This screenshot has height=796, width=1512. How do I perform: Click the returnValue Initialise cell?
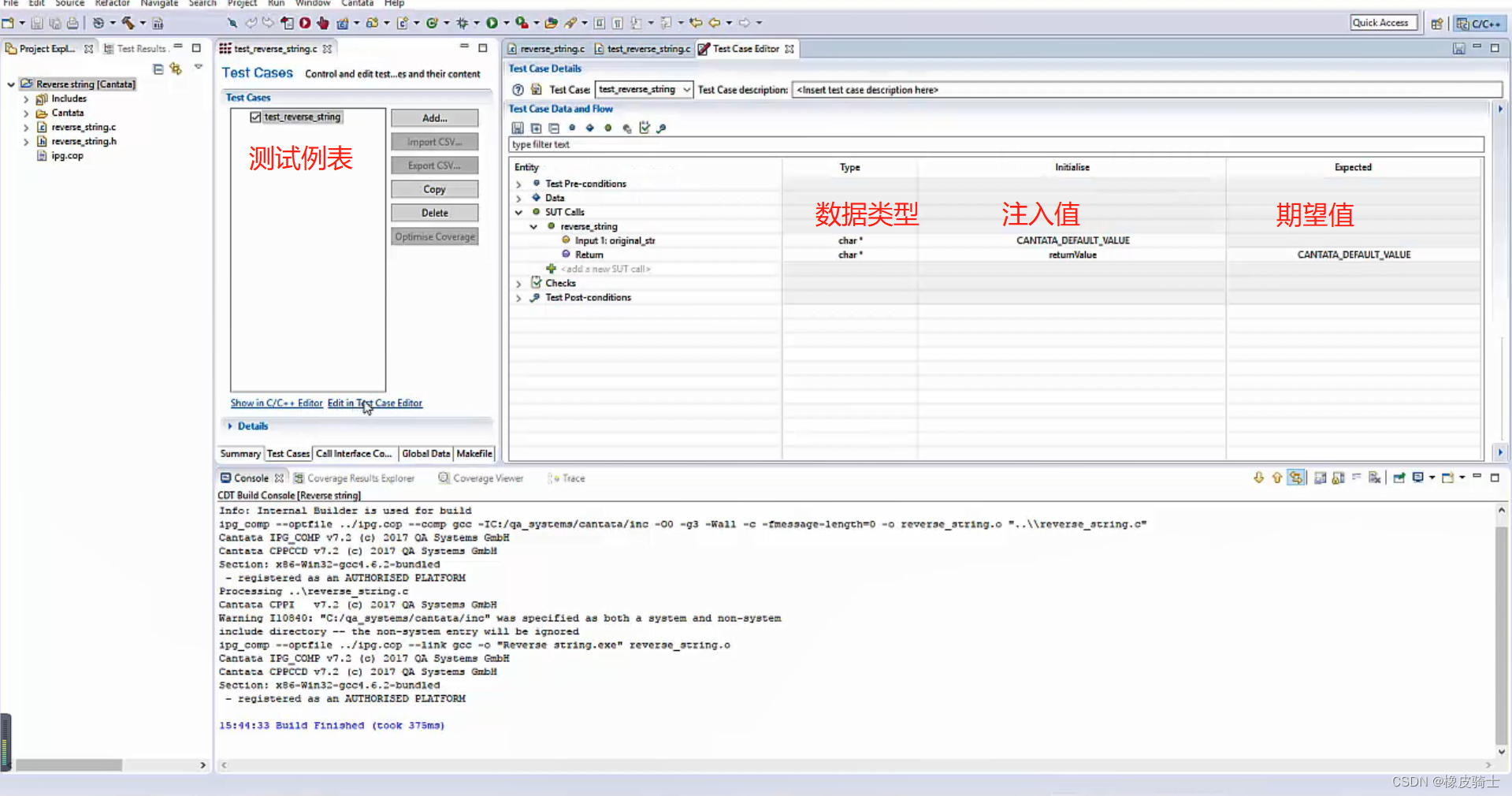(1072, 255)
